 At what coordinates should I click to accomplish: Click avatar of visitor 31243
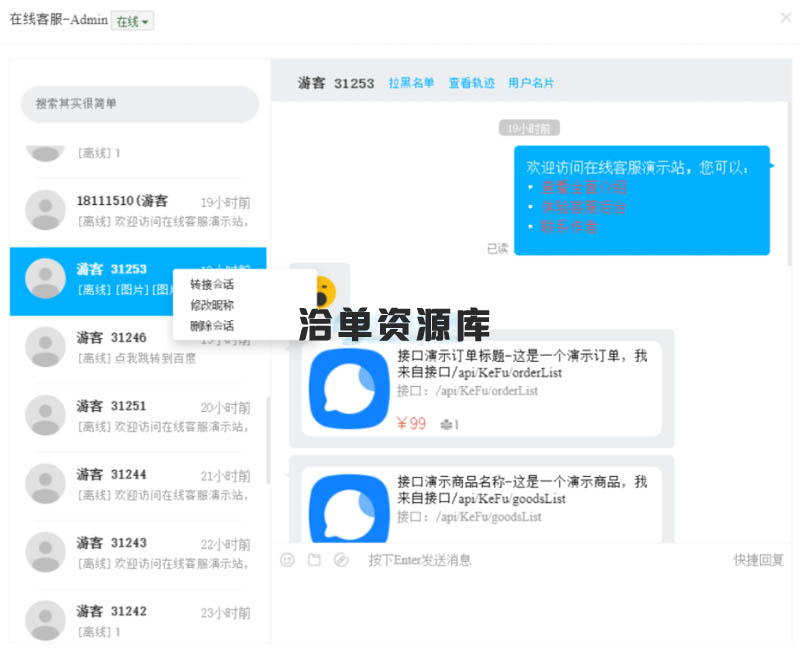[45, 552]
